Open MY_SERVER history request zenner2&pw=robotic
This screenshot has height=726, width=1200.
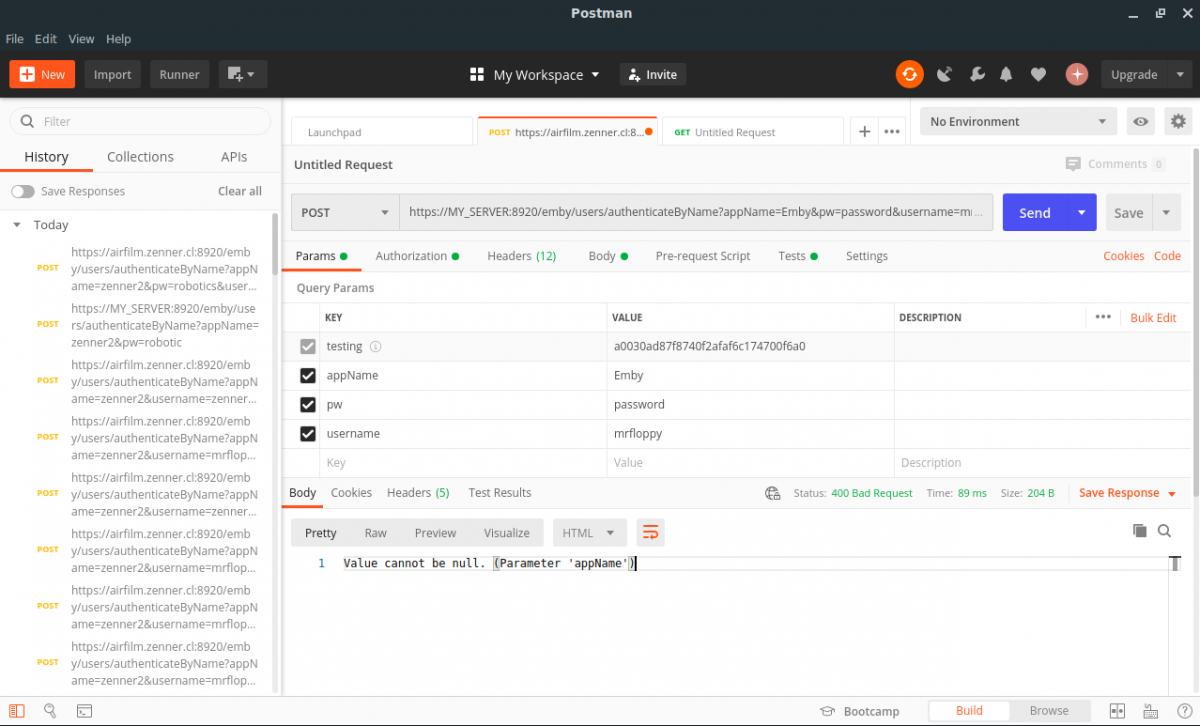coord(164,325)
